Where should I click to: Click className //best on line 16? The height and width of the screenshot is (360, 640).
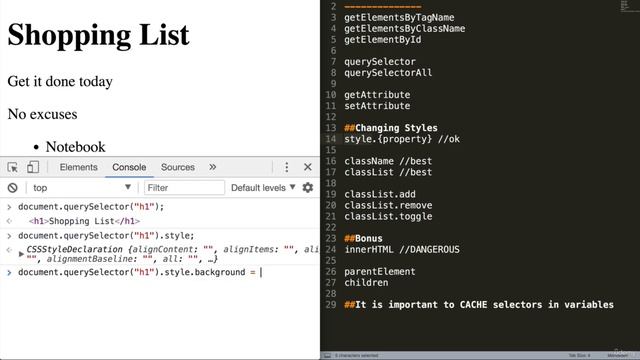(388, 161)
